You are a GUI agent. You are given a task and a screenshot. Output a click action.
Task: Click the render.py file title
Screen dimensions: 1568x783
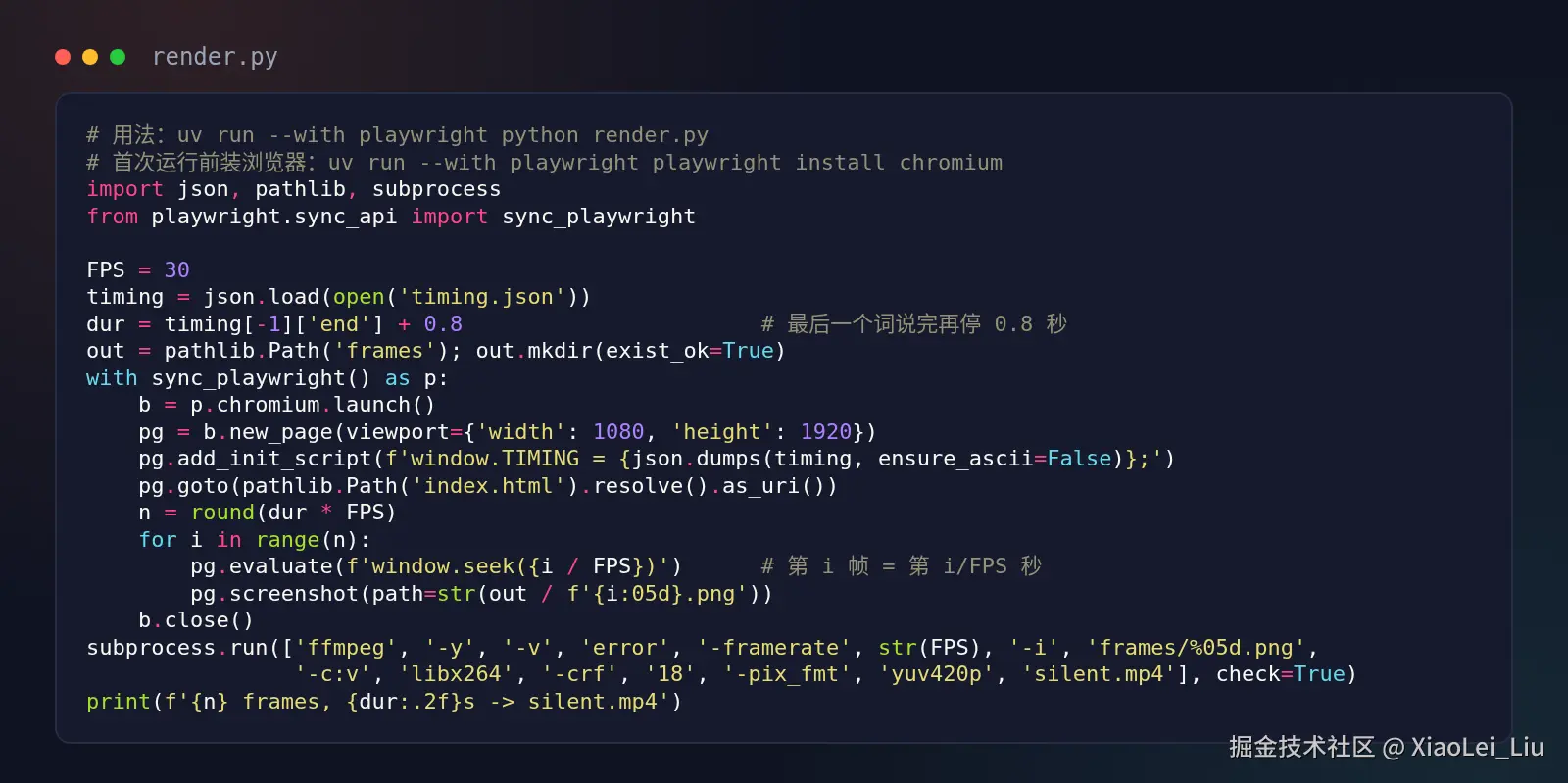point(215,57)
